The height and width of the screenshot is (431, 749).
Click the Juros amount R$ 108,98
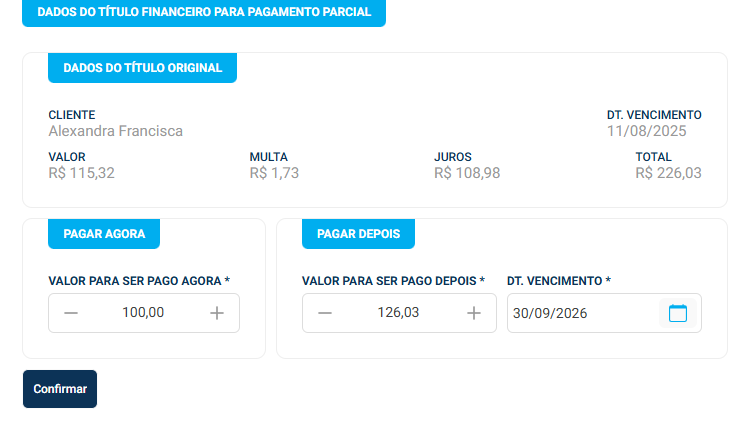click(467, 173)
